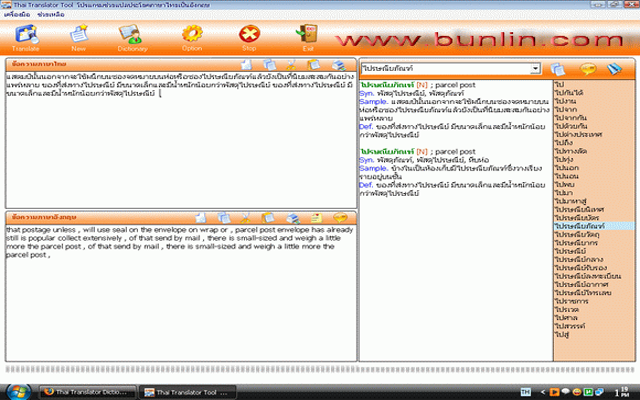Select ไปถึง in the word list

tap(564, 142)
